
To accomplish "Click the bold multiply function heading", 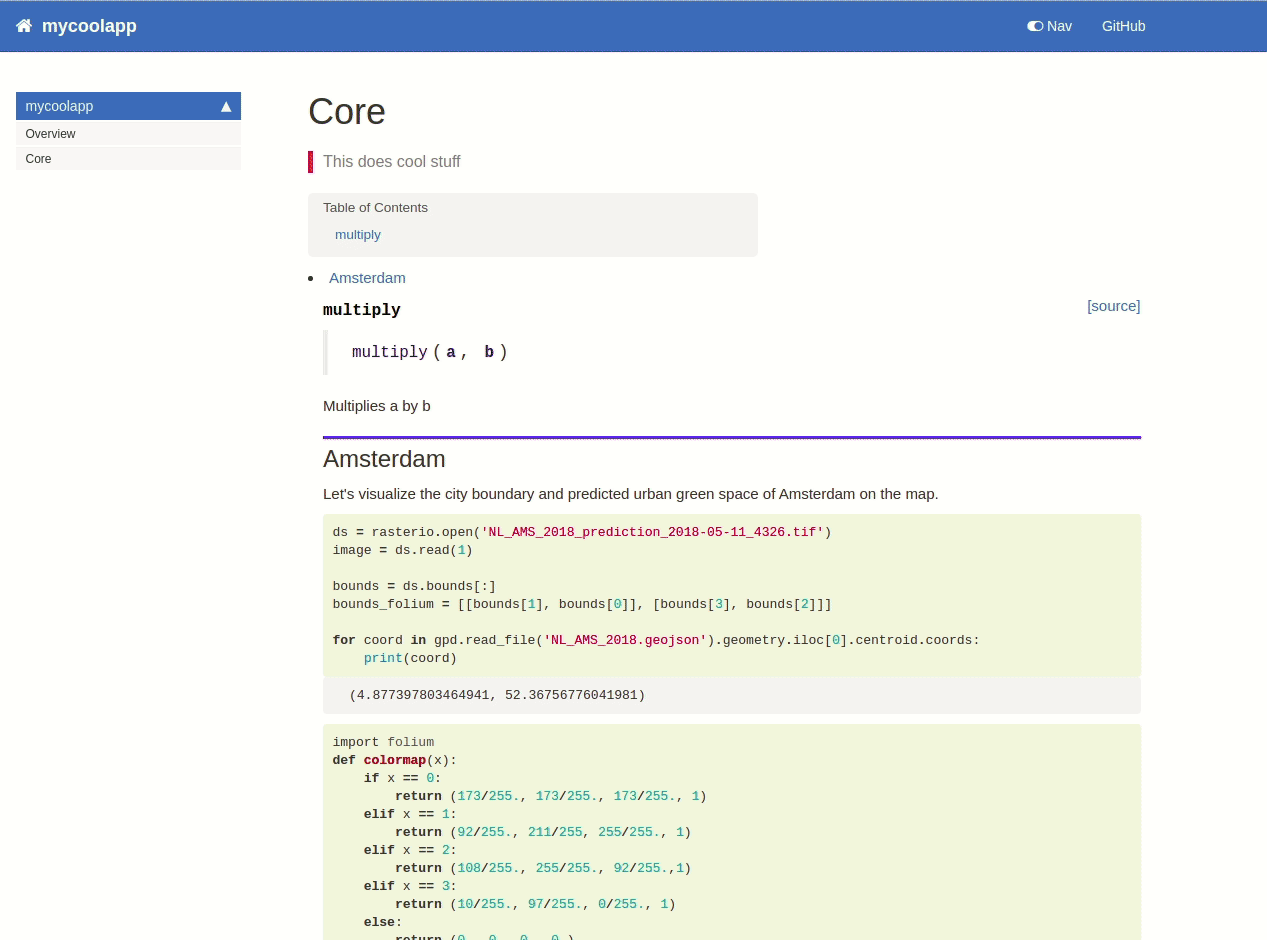I will pos(362,310).
